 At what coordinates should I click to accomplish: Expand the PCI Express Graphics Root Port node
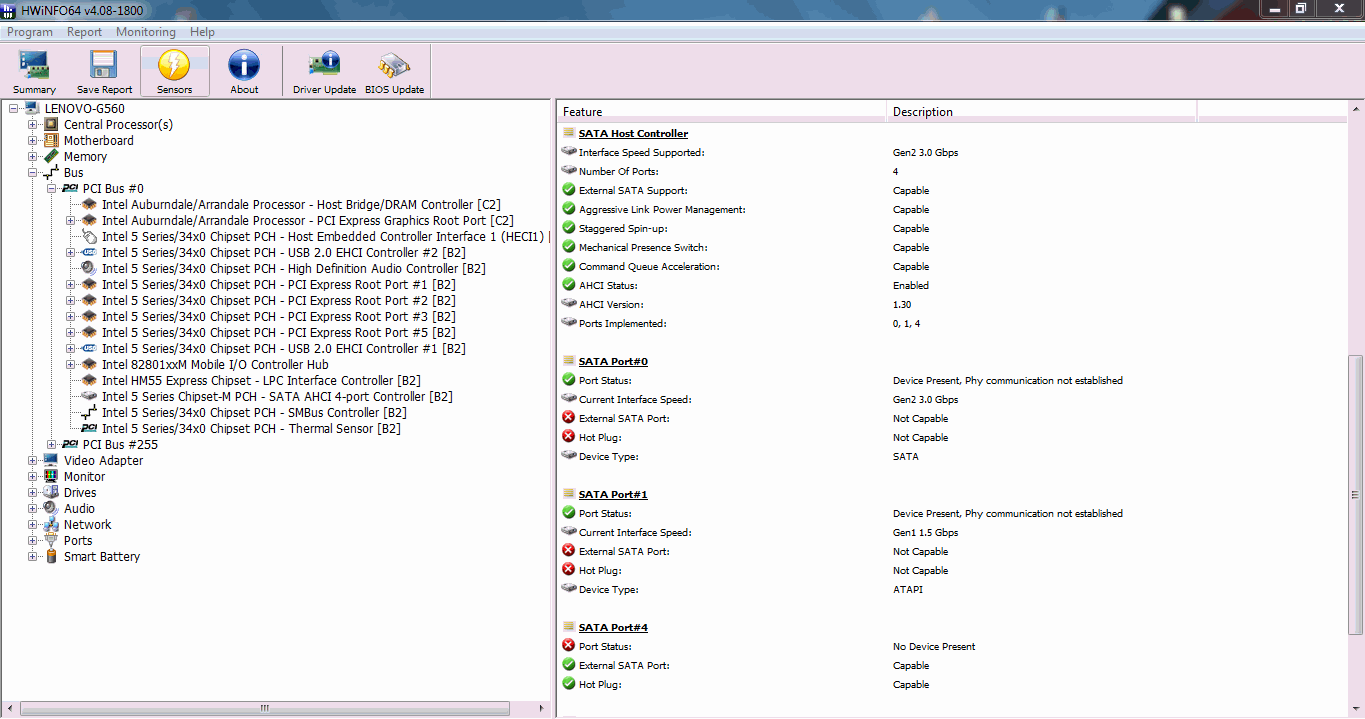pos(71,221)
